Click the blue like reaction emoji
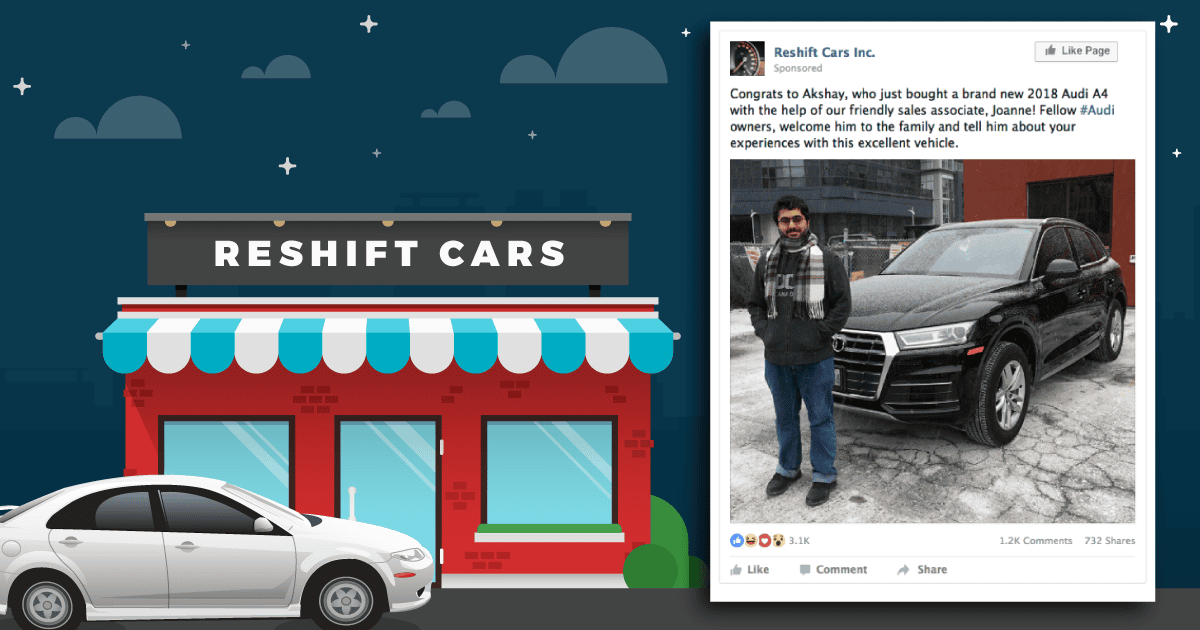The height and width of the screenshot is (630, 1200). [737, 541]
